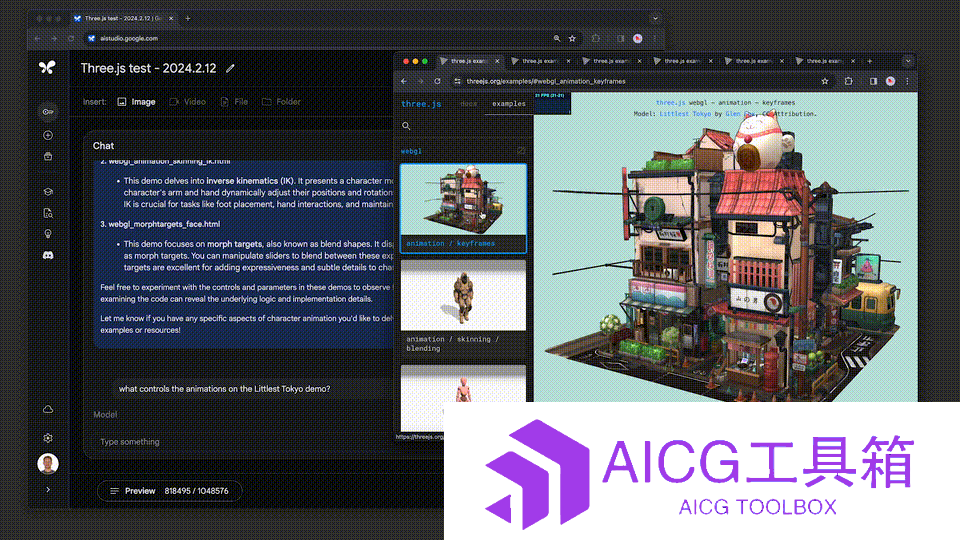
Task: Open new tab in AI Studio browser window
Action: [187, 18]
